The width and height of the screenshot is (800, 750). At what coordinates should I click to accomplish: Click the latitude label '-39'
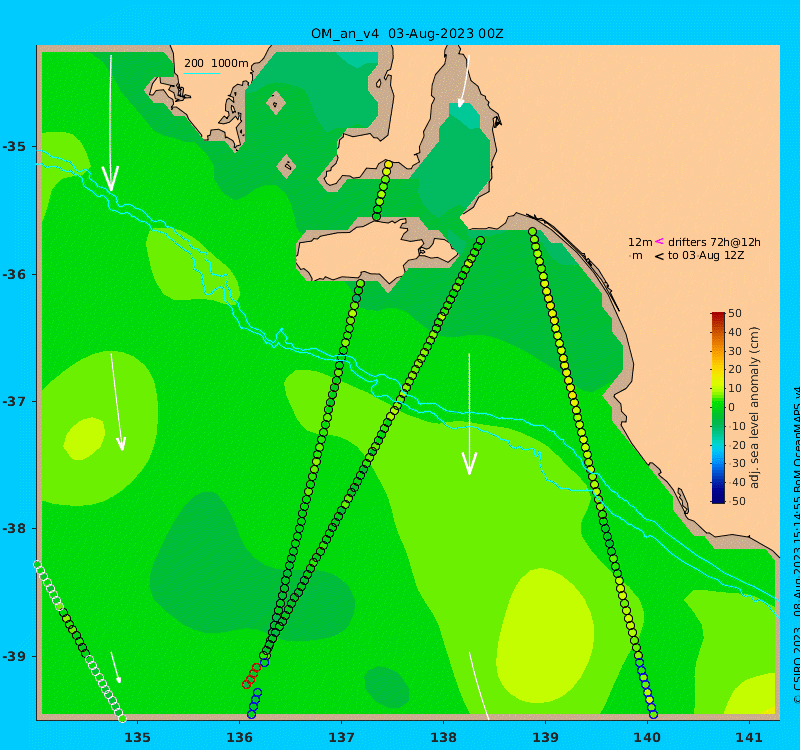tap(14, 656)
